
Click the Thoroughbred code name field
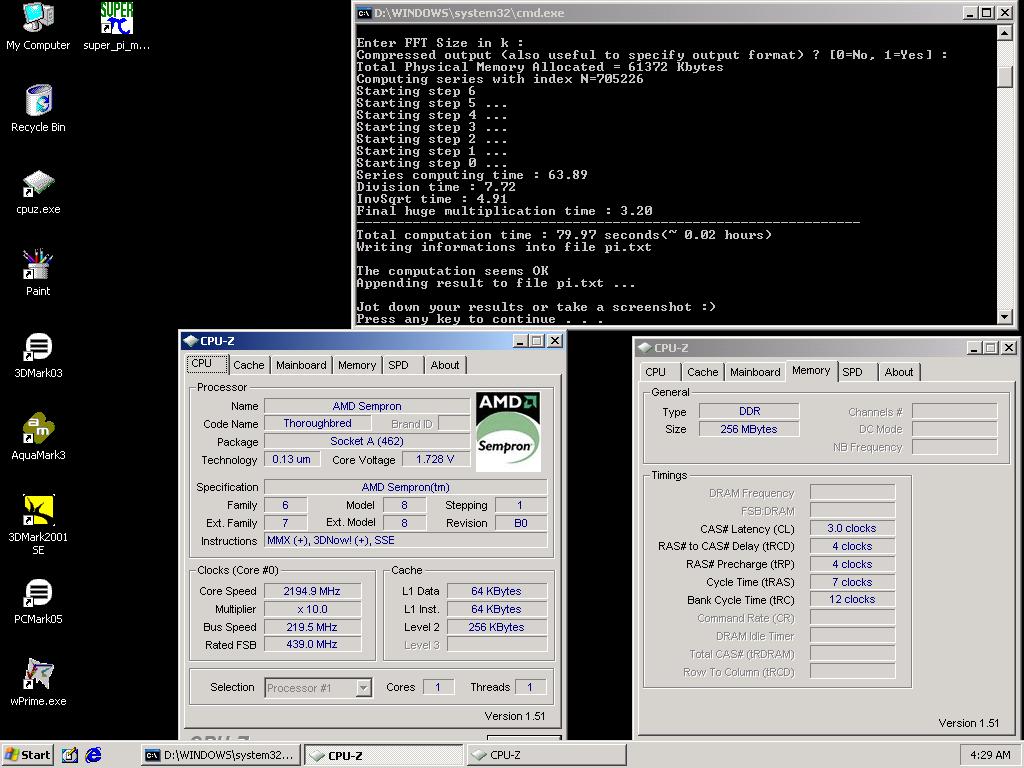[x=317, y=423]
